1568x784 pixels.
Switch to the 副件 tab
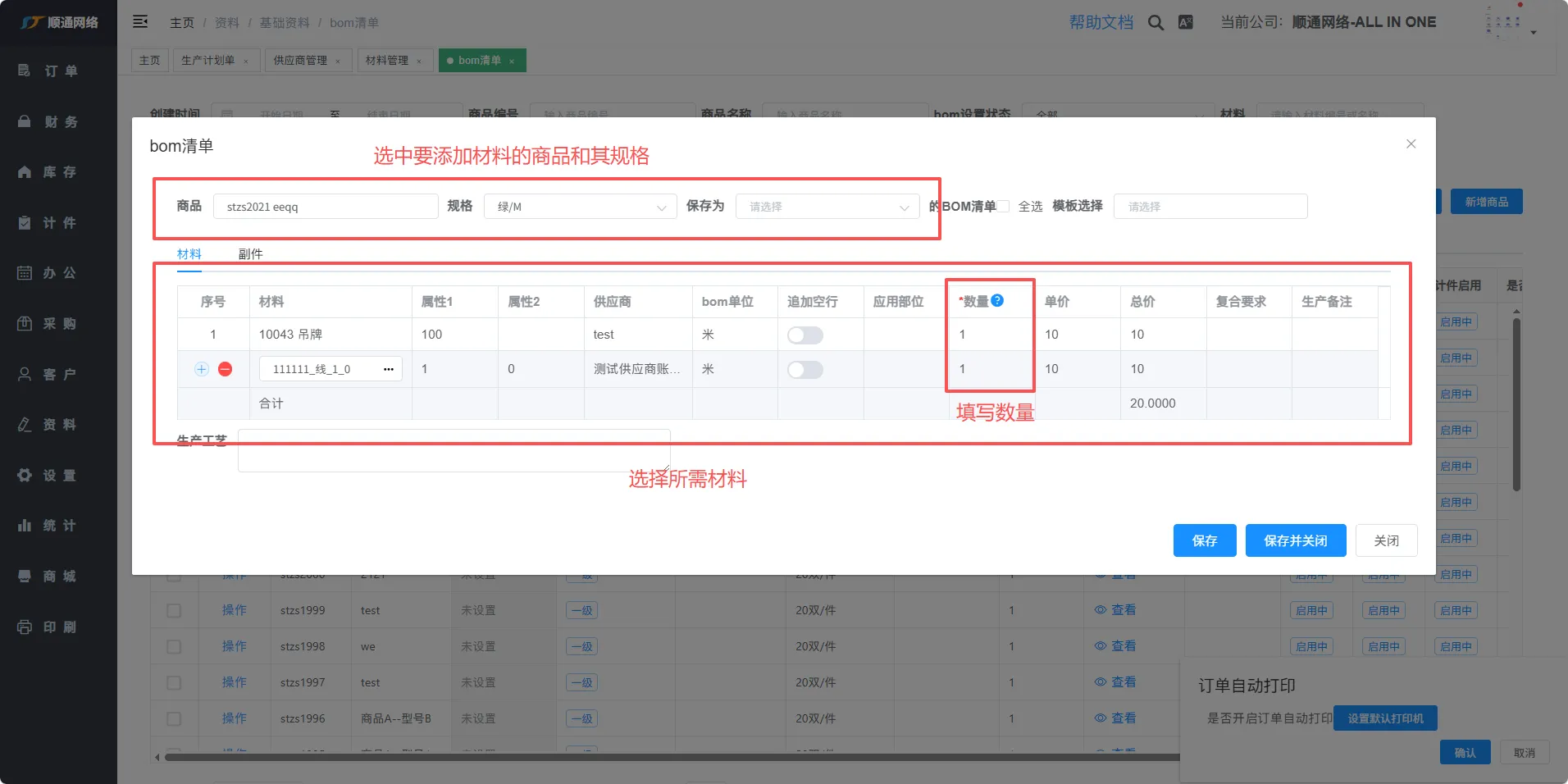click(x=250, y=254)
